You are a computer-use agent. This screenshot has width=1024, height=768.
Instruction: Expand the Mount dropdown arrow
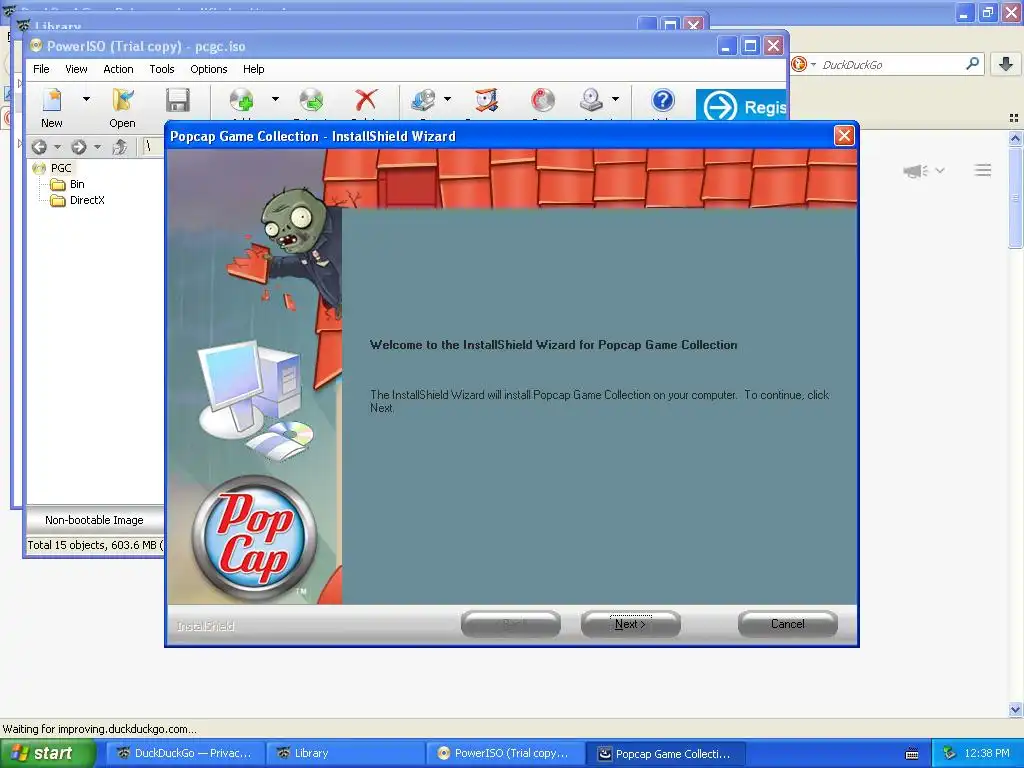pyautogui.click(x=615, y=99)
